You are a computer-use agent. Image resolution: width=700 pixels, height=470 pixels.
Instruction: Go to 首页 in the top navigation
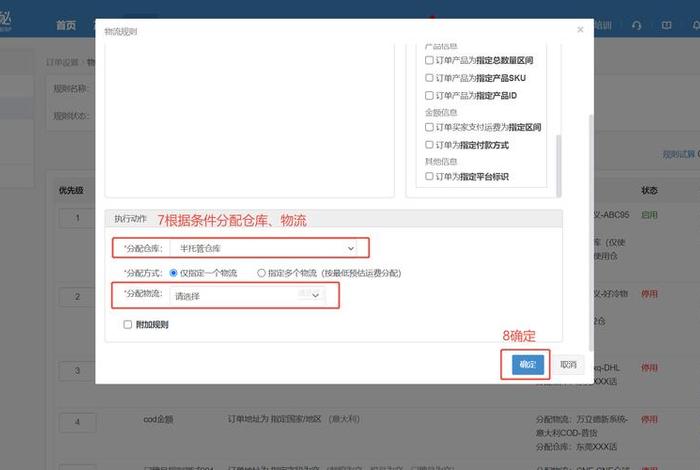click(x=66, y=25)
